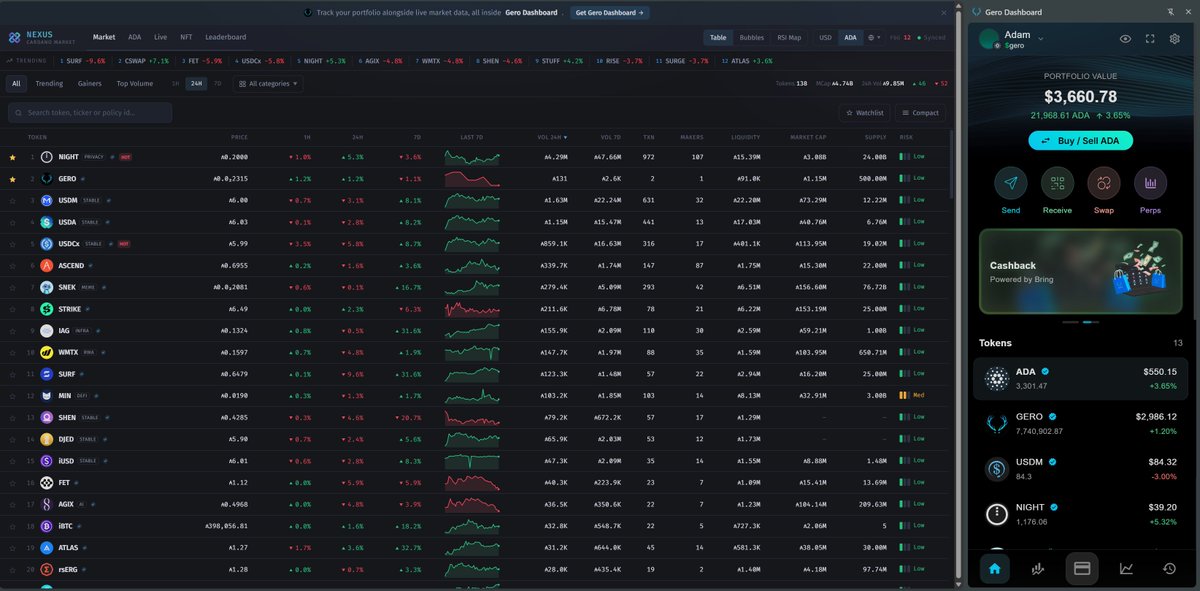The image size is (1200, 591).
Task: Open the globe language dropdown
Action: [x=874, y=37]
